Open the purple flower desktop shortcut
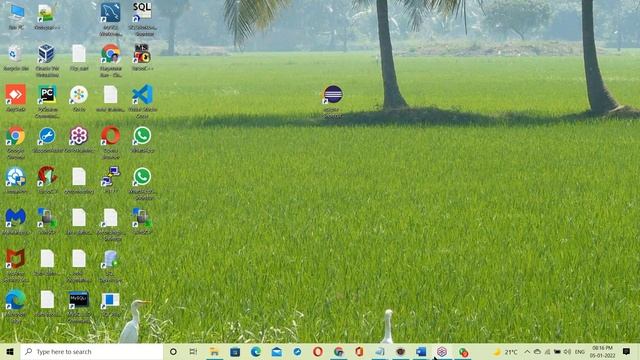Screen dimensions: 640x360 (79, 139)
